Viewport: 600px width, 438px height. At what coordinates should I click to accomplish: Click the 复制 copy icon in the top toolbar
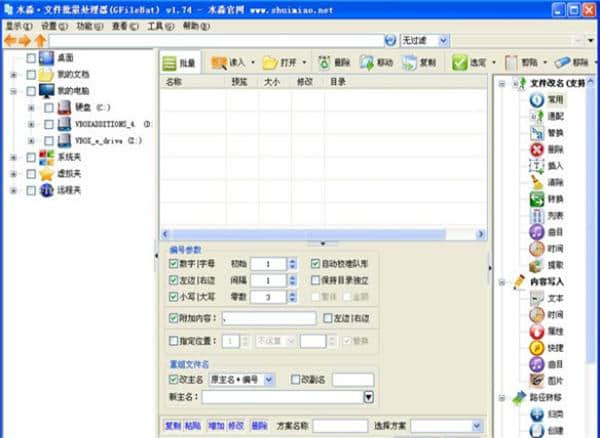coord(419,62)
